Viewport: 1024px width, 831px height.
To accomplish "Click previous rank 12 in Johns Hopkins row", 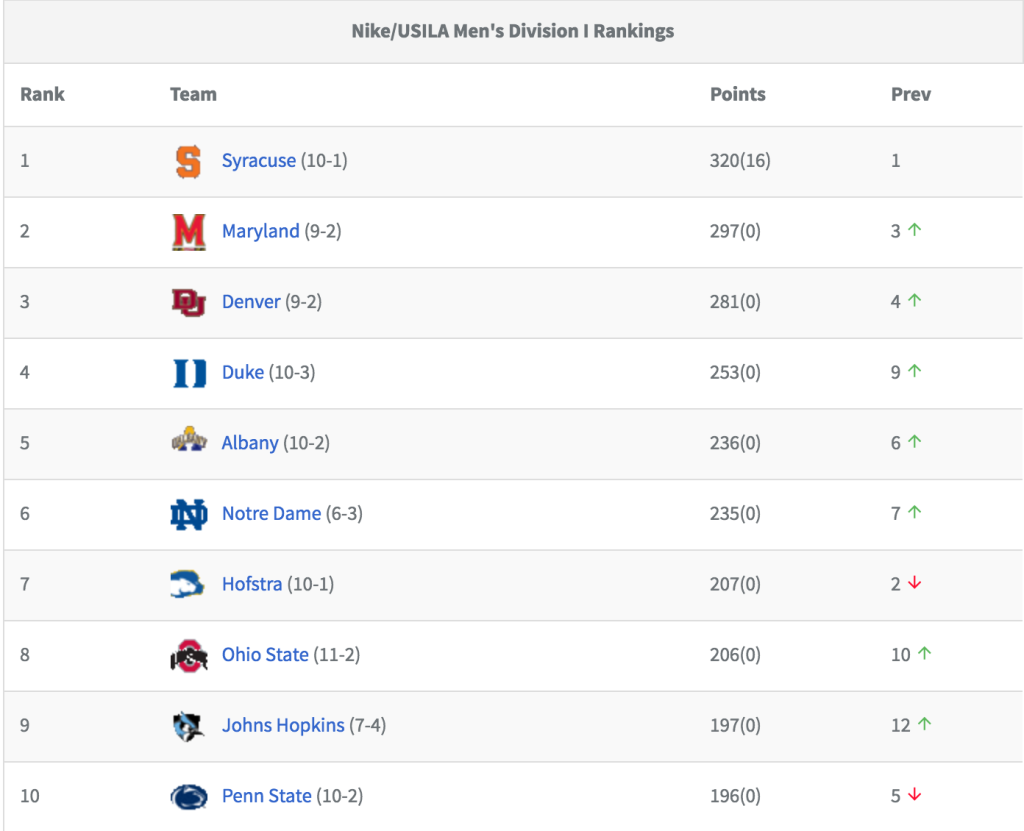I will pos(901,725).
